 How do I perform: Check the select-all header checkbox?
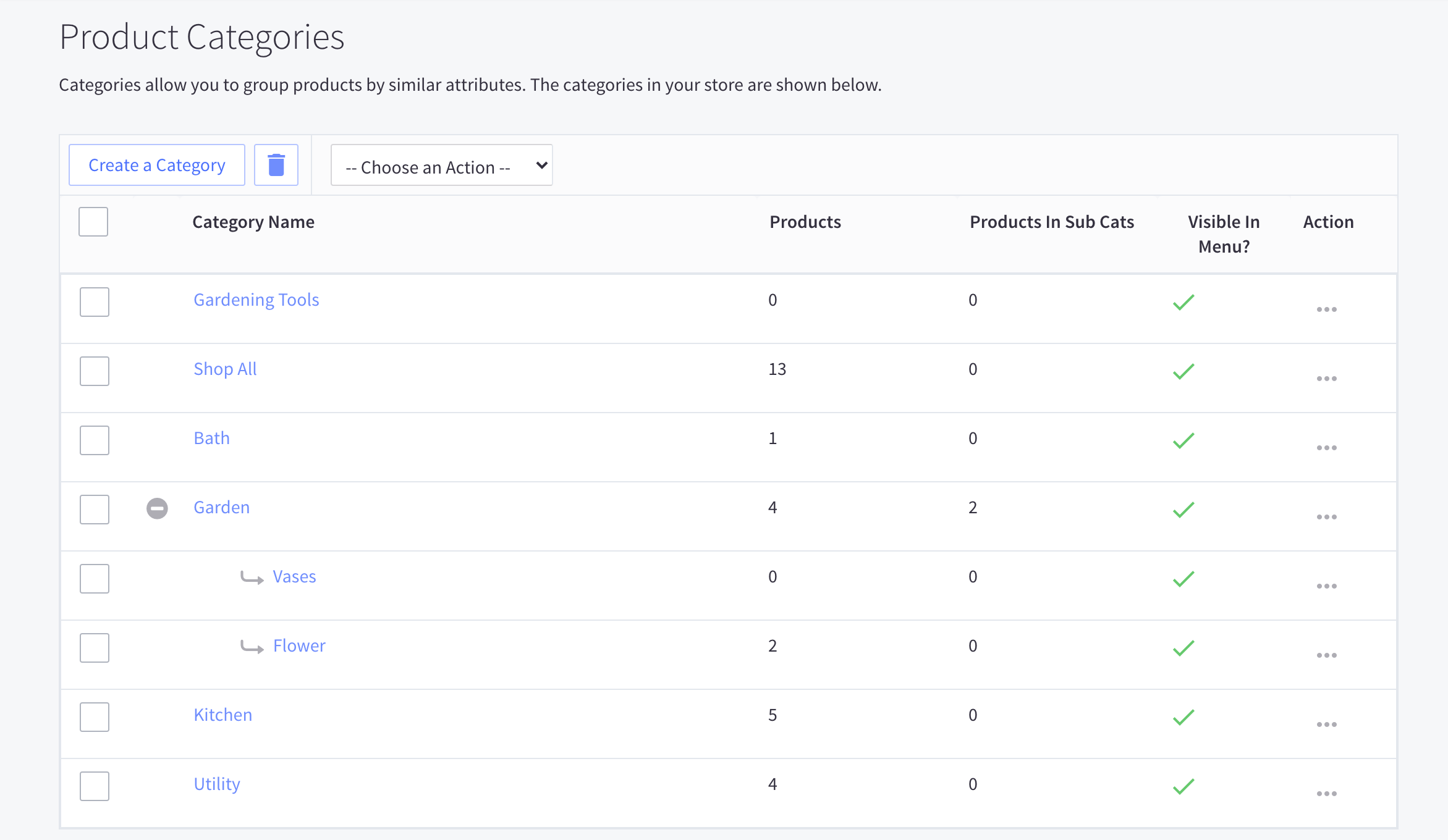click(x=93, y=222)
